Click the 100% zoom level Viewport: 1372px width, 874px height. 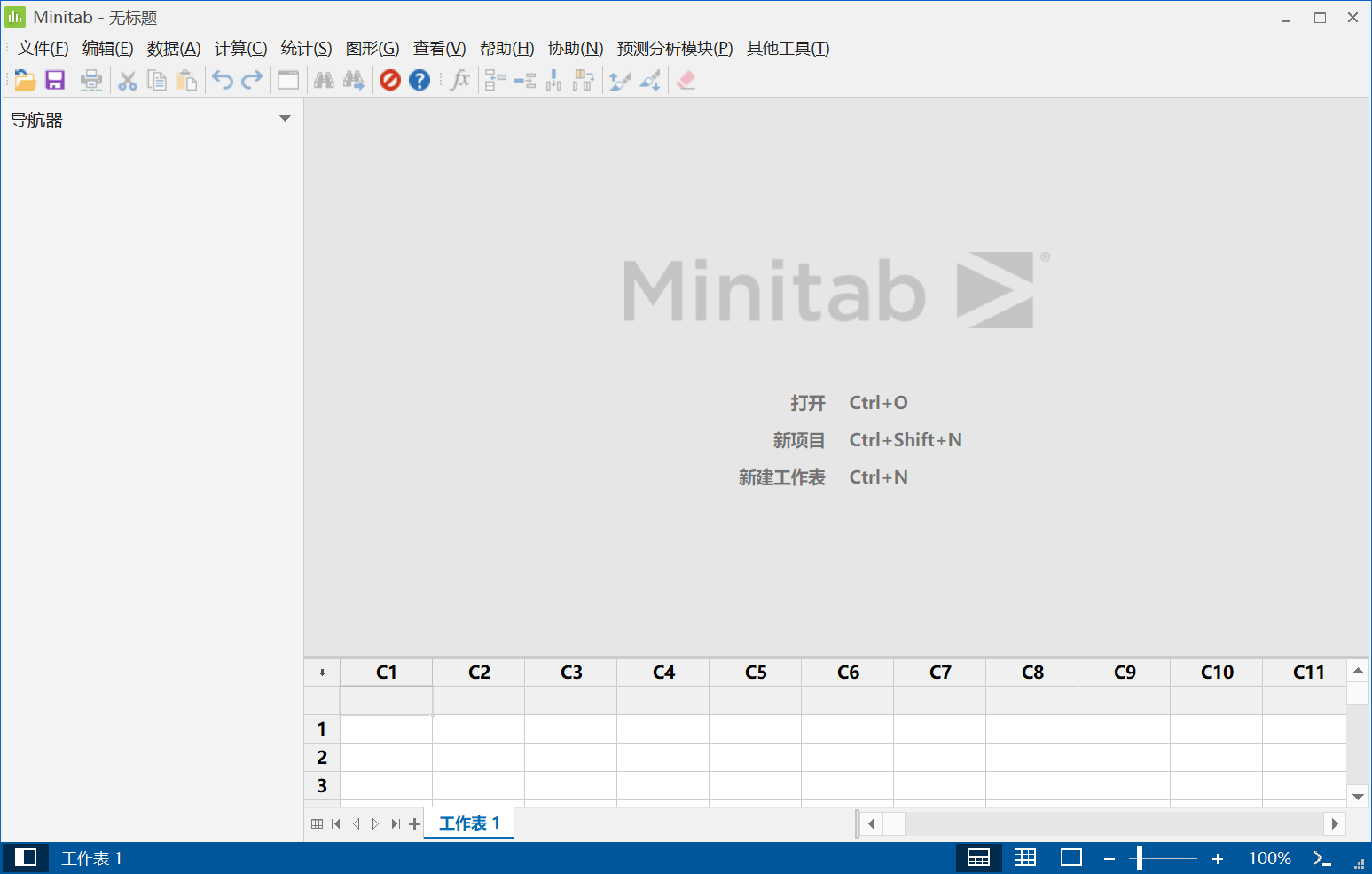[x=1270, y=858]
